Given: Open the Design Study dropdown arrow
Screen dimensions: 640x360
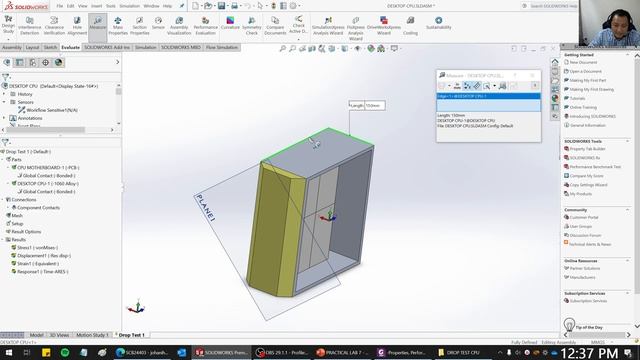Looking at the screenshot, I should [x=8, y=40].
